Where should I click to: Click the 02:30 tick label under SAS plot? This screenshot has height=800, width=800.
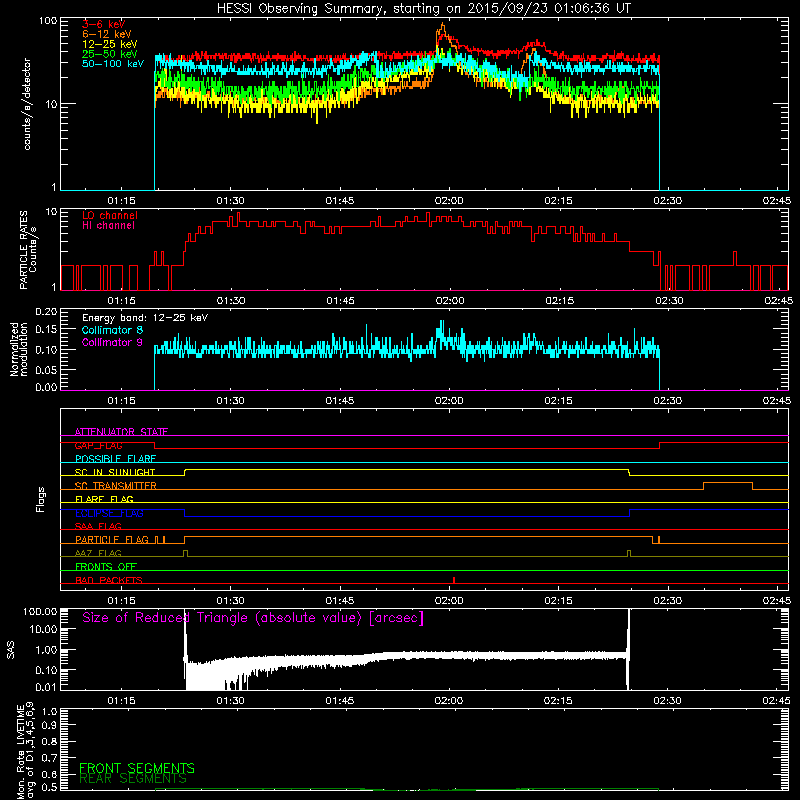[x=667, y=701]
